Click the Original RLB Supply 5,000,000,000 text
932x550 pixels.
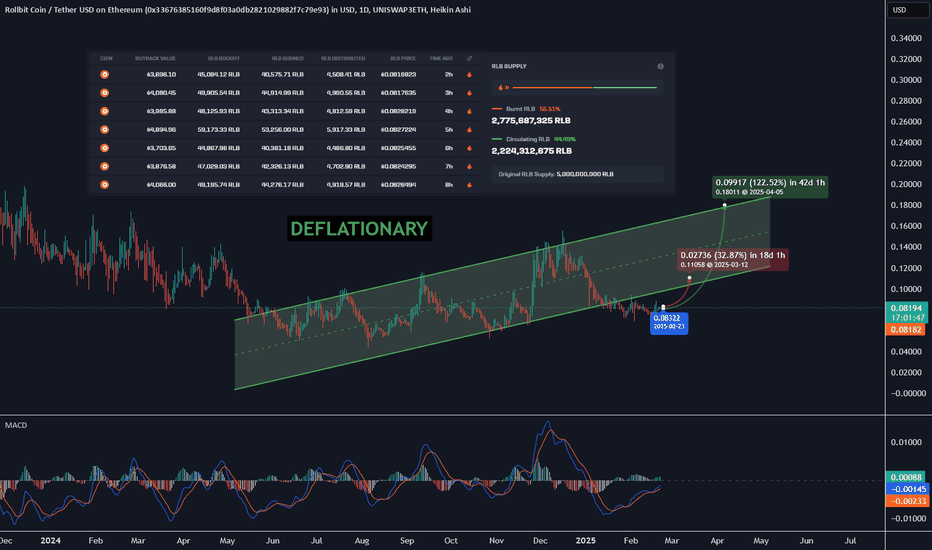pos(556,174)
